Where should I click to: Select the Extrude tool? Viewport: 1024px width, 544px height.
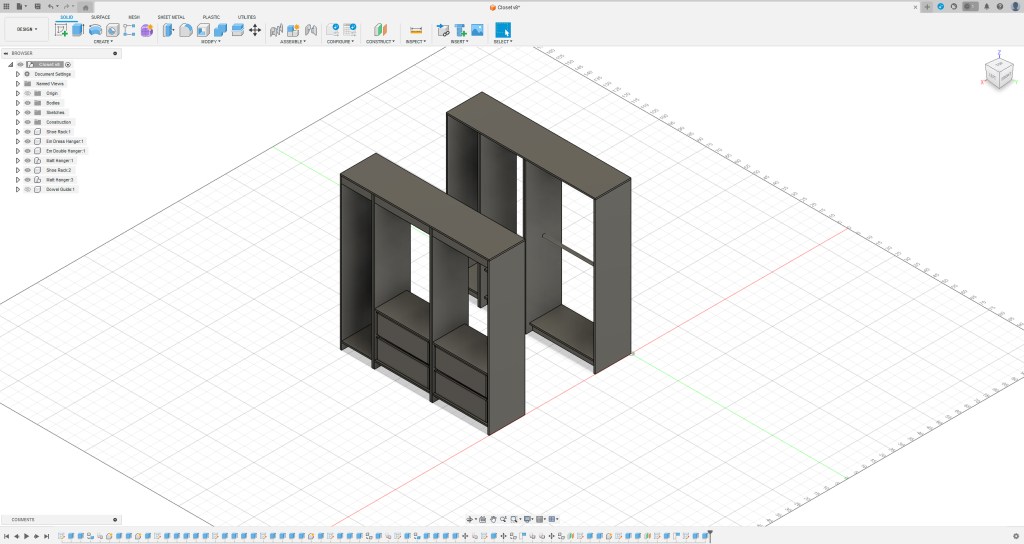click(78, 30)
